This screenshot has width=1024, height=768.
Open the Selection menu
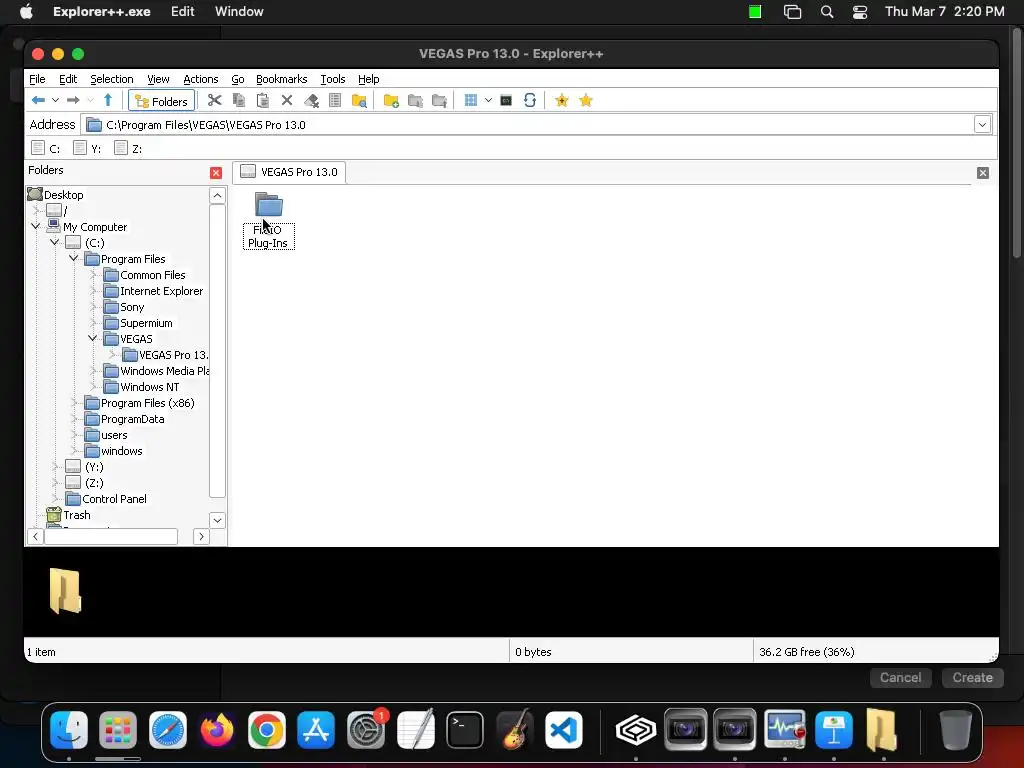coord(112,79)
